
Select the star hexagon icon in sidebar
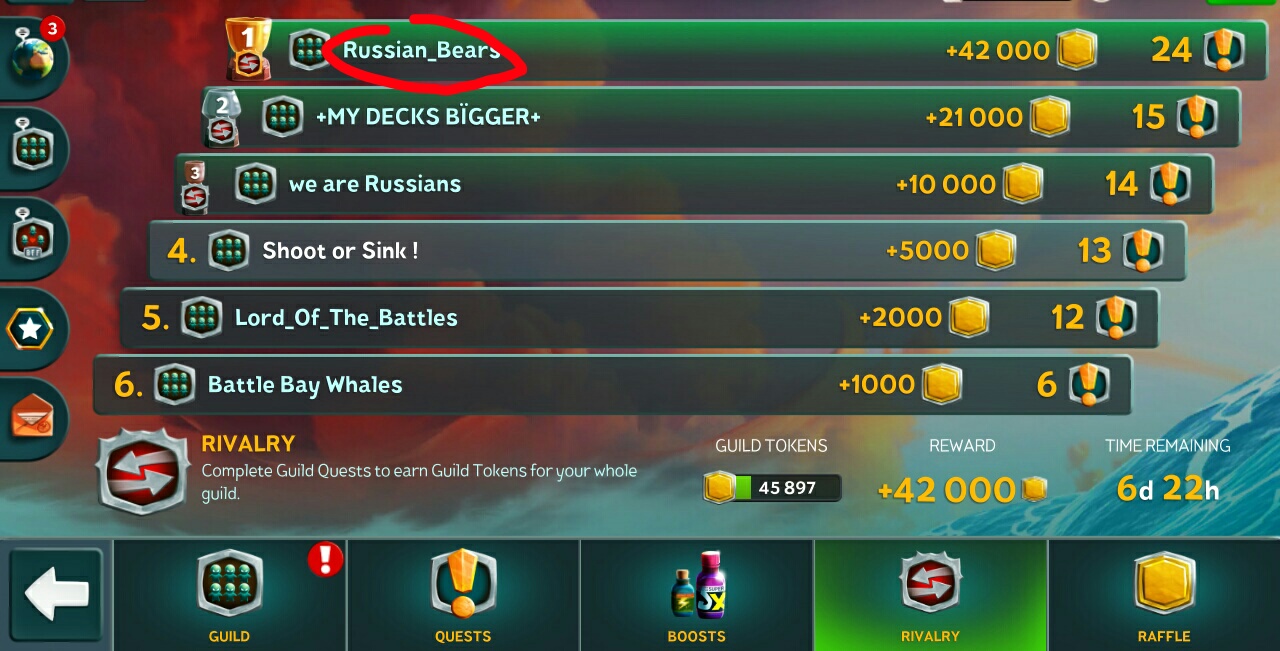pos(31,329)
